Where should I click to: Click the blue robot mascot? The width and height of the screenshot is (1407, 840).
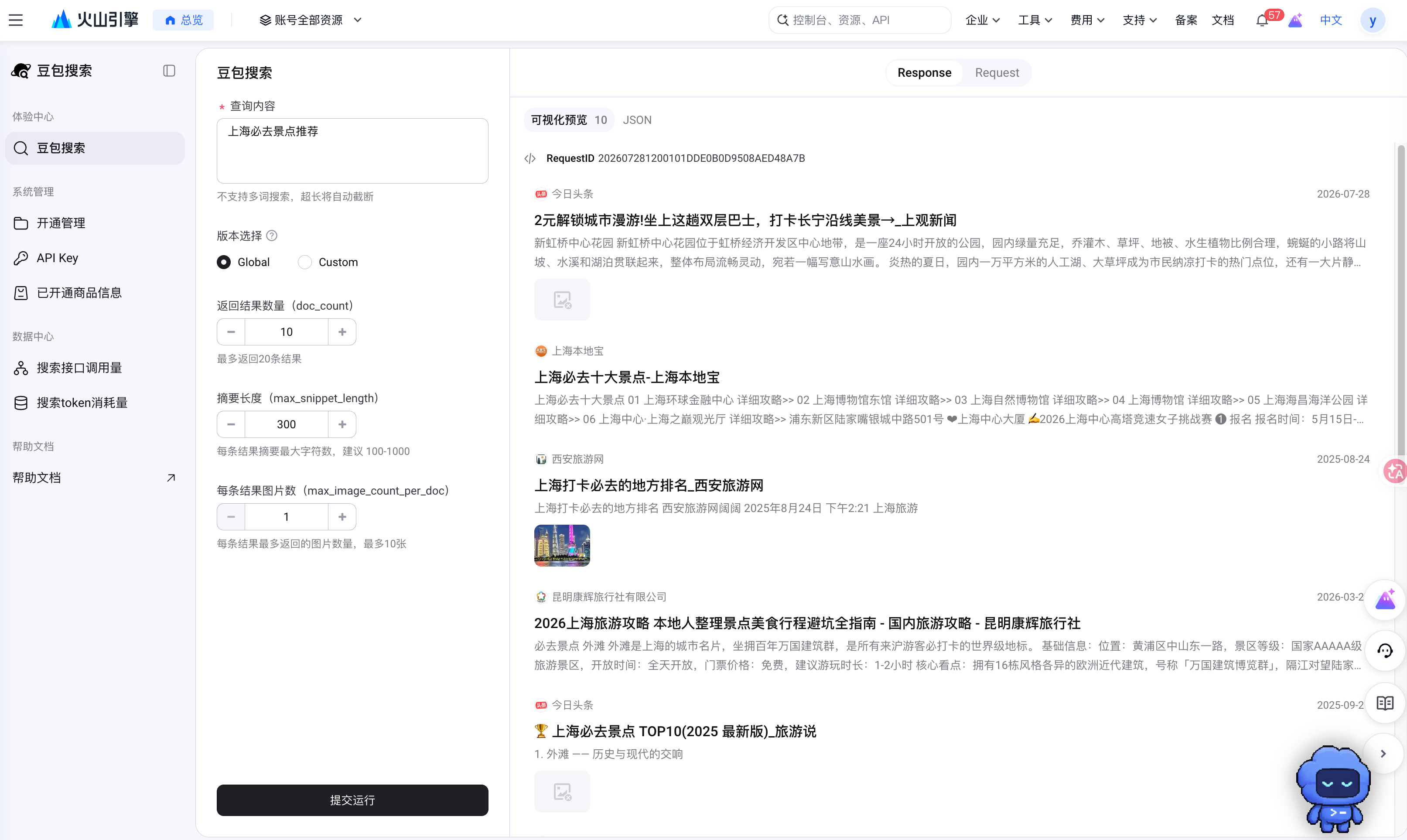tap(1333, 788)
